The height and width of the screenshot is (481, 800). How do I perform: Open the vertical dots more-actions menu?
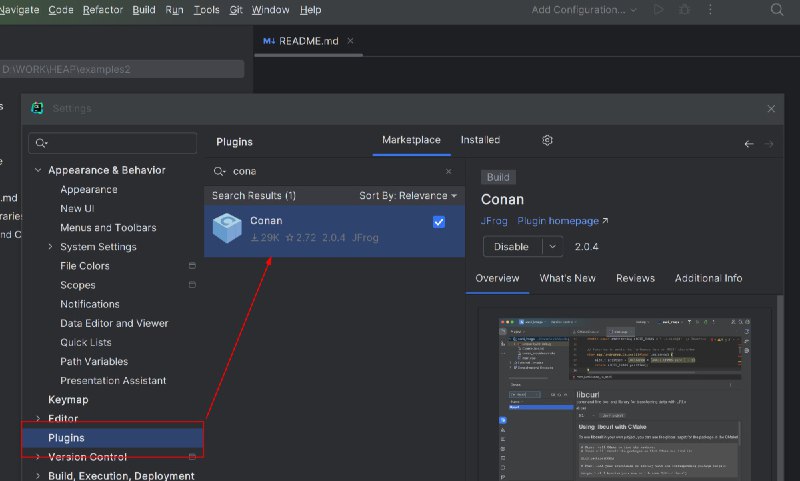pyautogui.click(x=710, y=10)
